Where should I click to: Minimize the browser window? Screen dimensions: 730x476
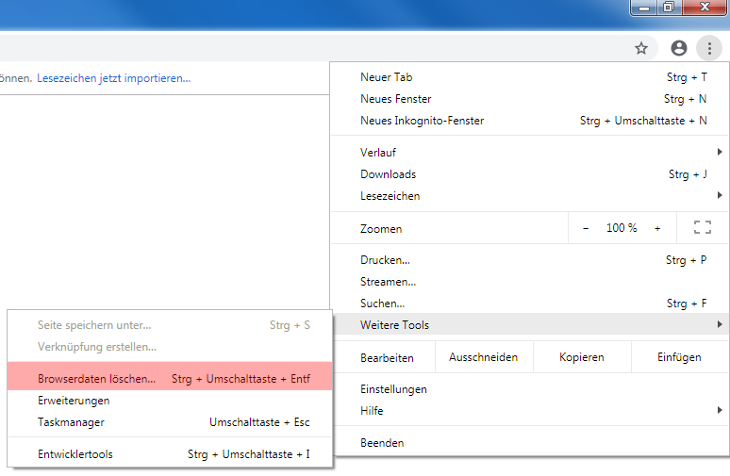click(644, 7)
